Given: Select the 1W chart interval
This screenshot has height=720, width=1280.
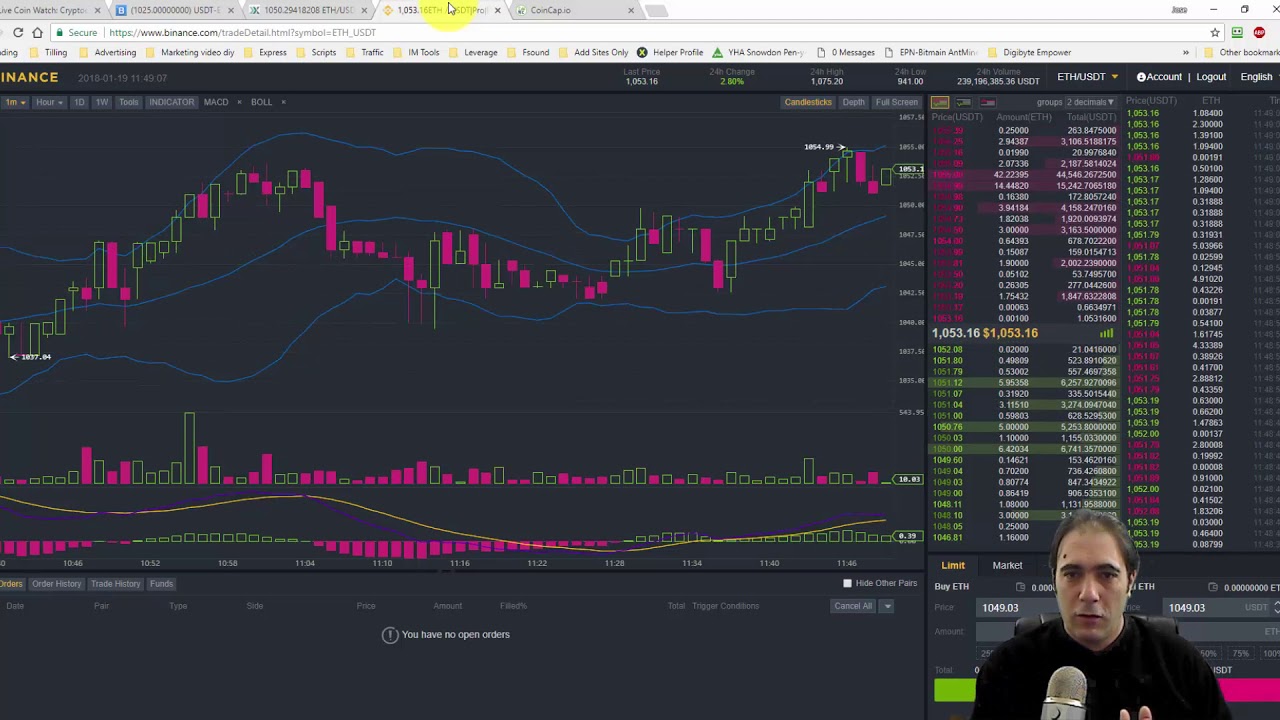Looking at the screenshot, I should (102, 102).
